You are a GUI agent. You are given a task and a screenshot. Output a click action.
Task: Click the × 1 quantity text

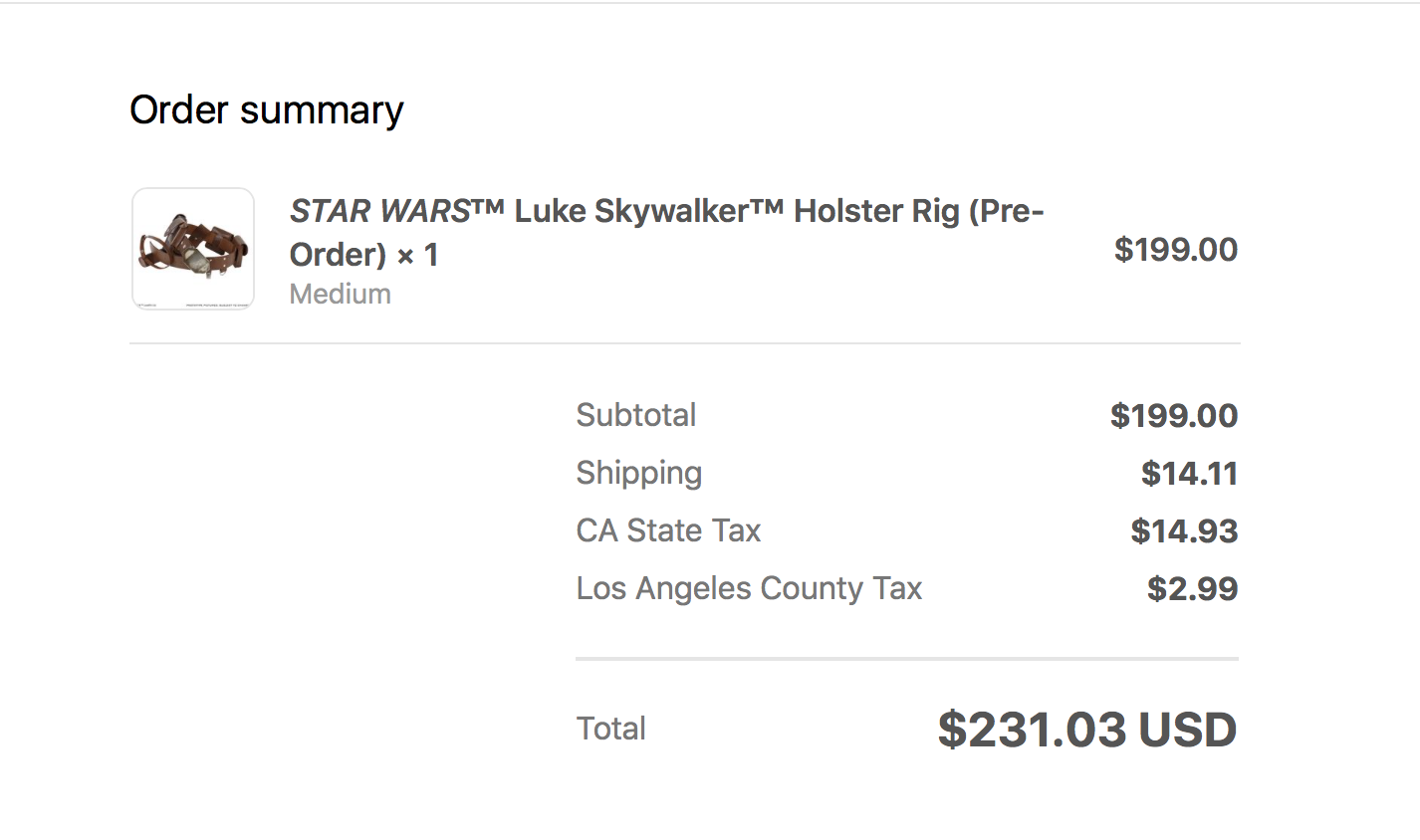(418, 256)
